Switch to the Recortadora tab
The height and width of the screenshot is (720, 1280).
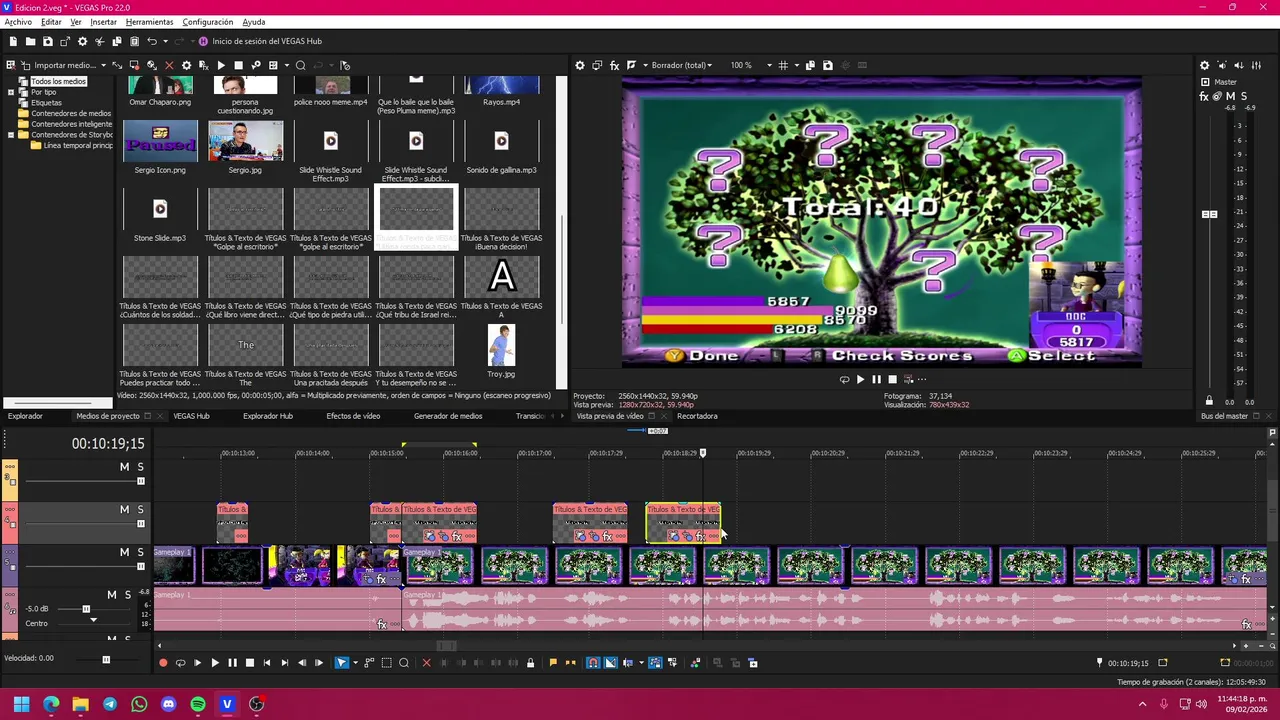tap(697, 416)
